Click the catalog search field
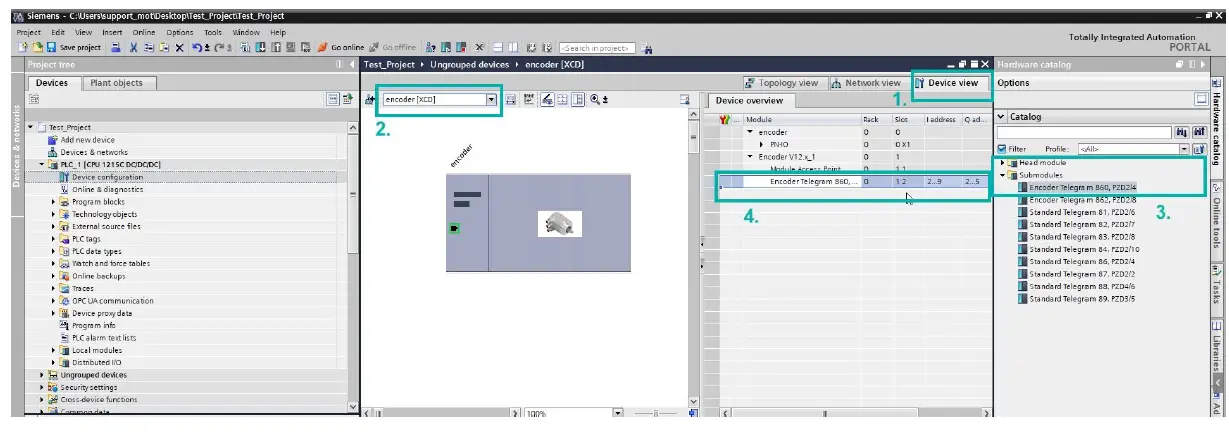 click(x=1084, y=132)
